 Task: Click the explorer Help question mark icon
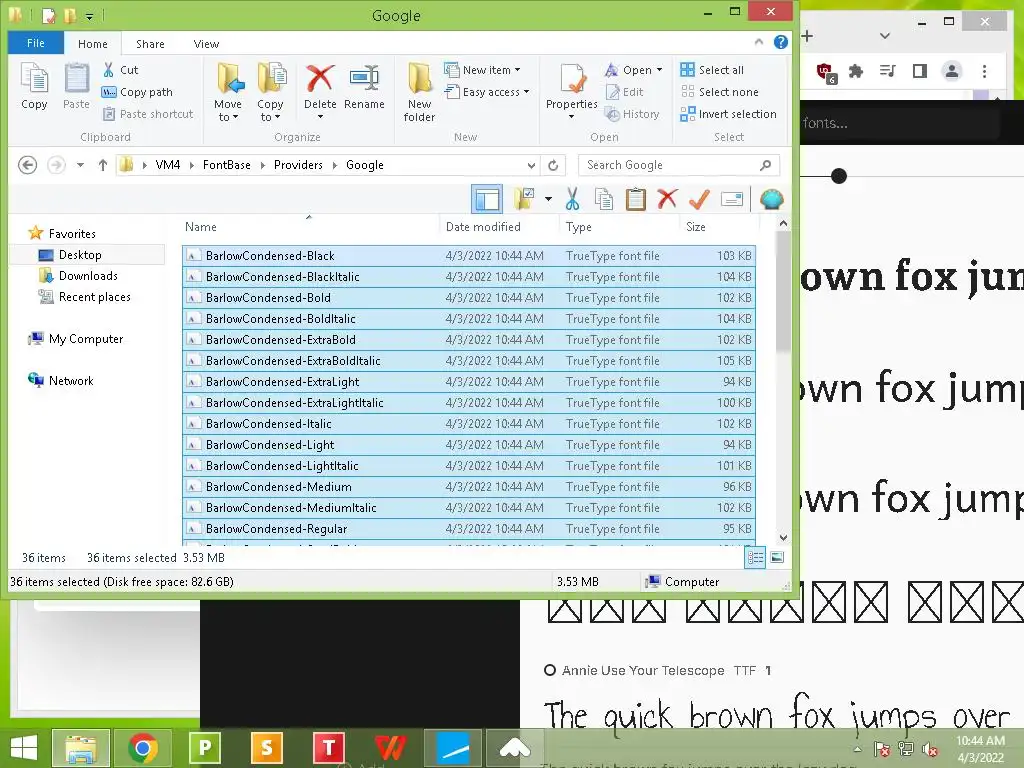tap(780, 42)
